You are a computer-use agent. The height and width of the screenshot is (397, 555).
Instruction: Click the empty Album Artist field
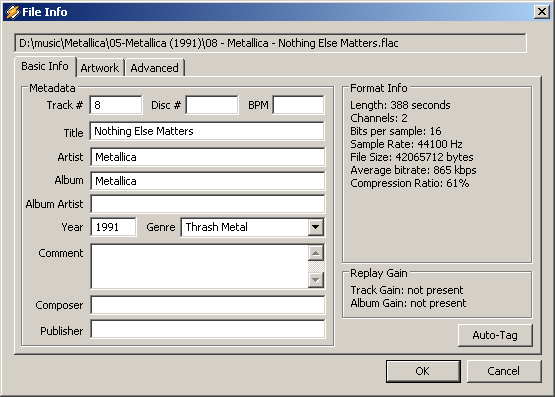[x=207, y=204]
